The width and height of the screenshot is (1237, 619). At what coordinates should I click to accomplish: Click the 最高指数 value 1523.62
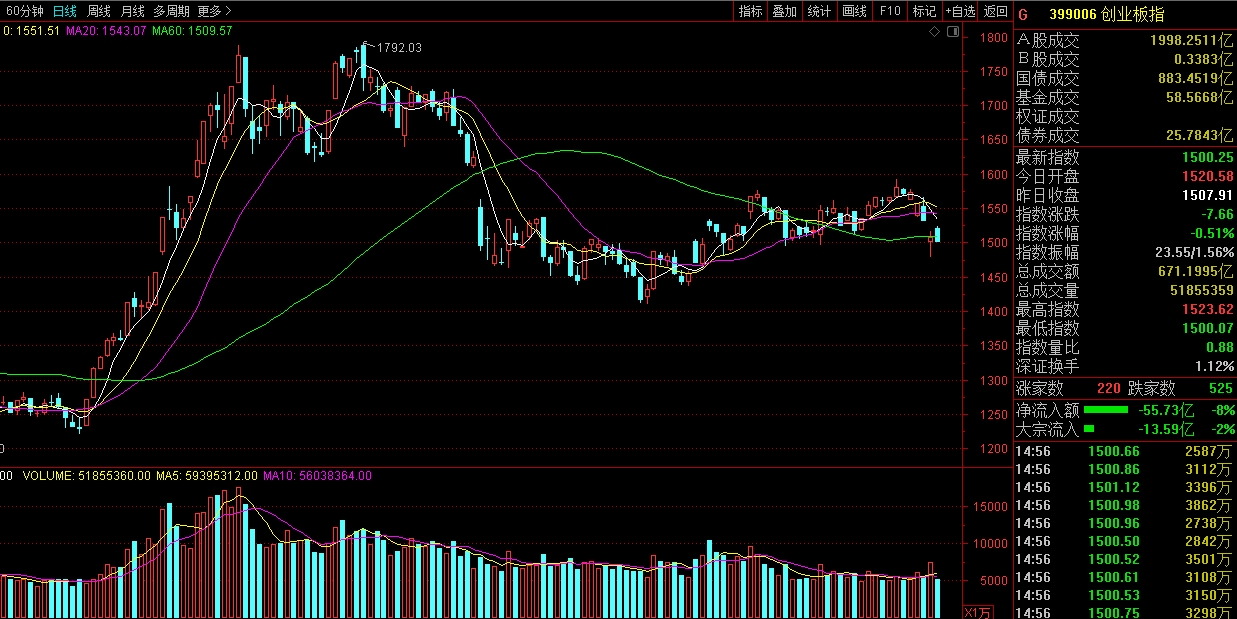1206,309
